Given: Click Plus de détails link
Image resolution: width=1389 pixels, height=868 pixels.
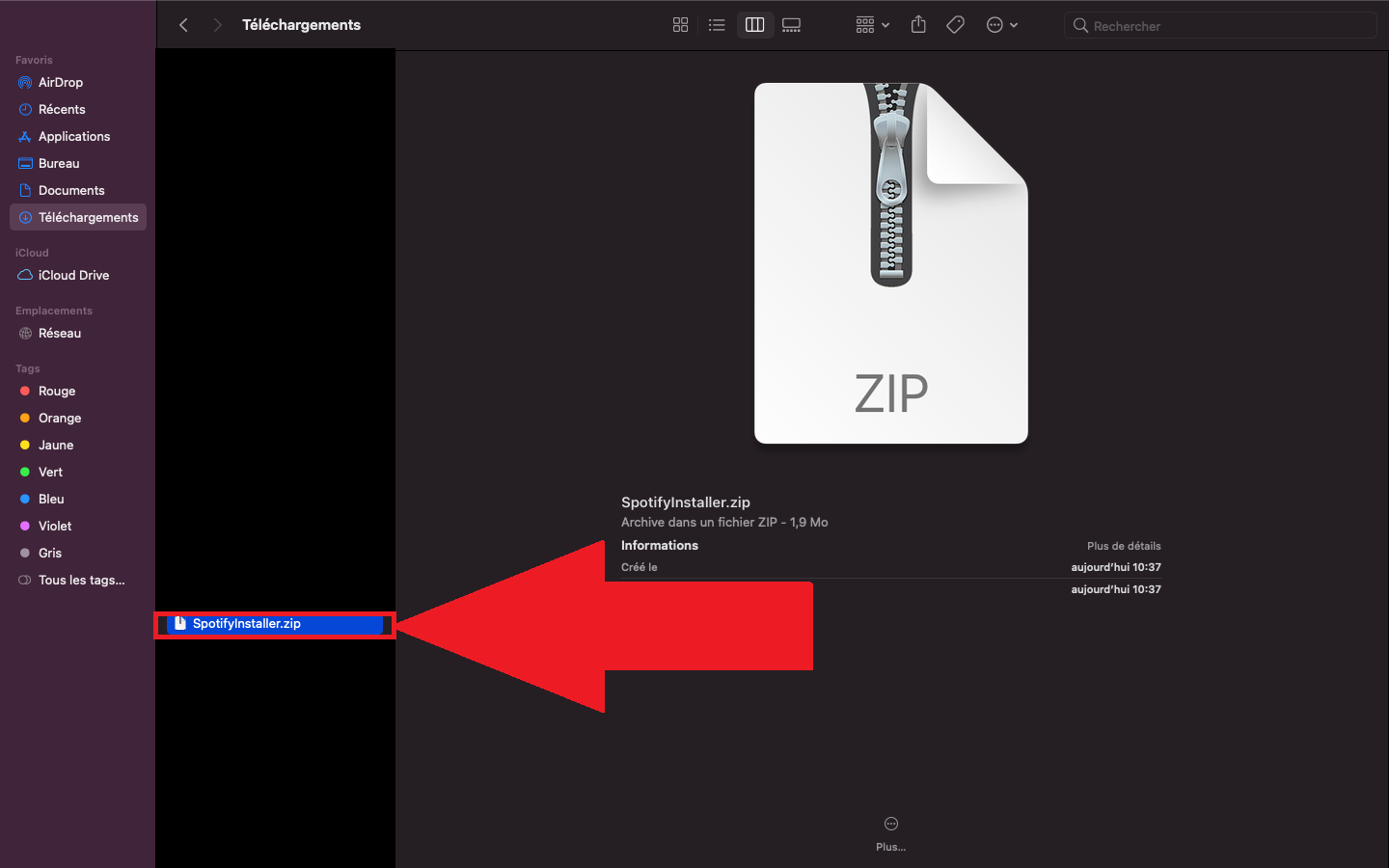Looking at the screenshot, I should [1124, 546].
